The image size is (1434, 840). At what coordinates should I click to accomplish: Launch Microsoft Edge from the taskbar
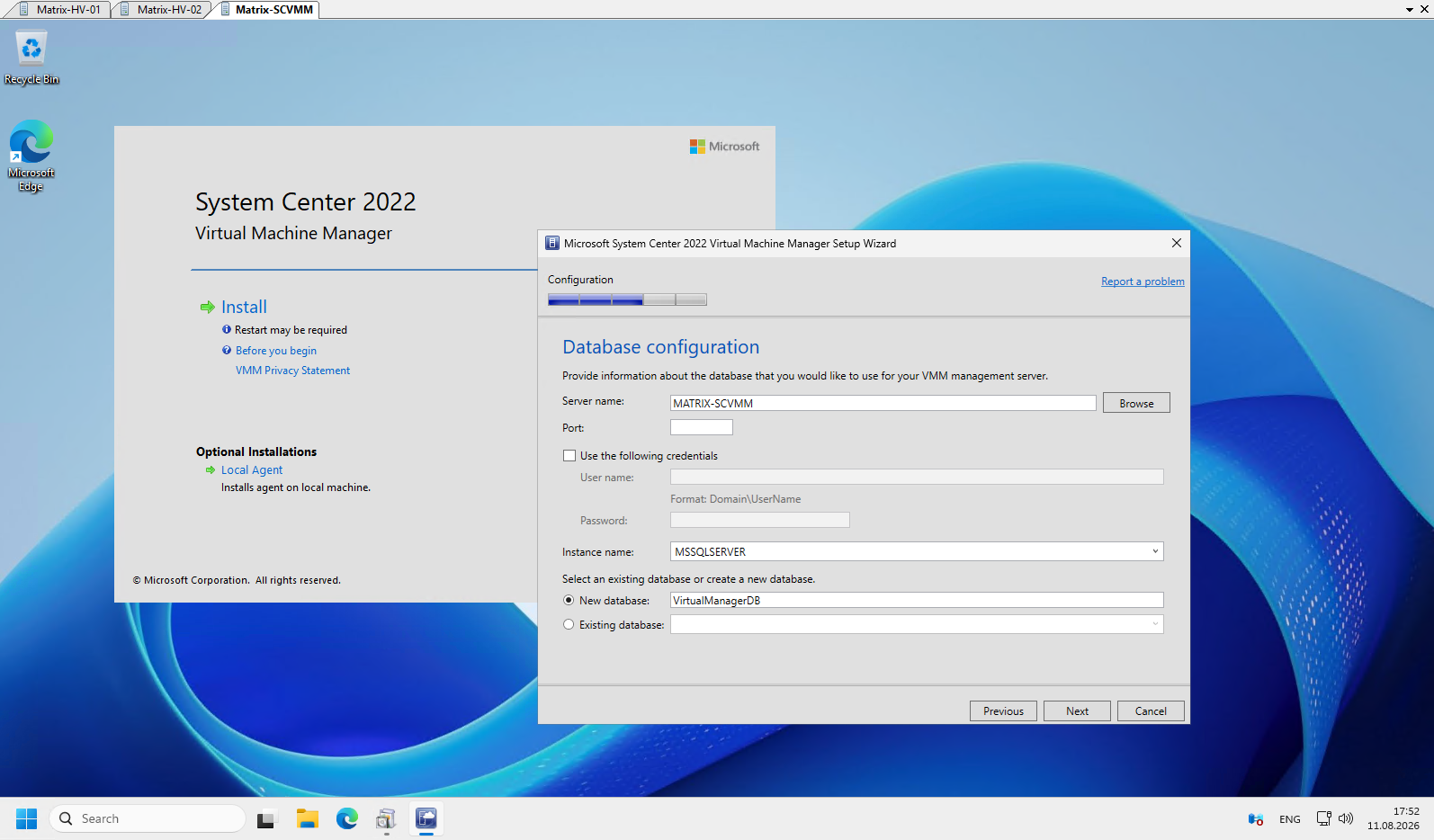(347, 818)
